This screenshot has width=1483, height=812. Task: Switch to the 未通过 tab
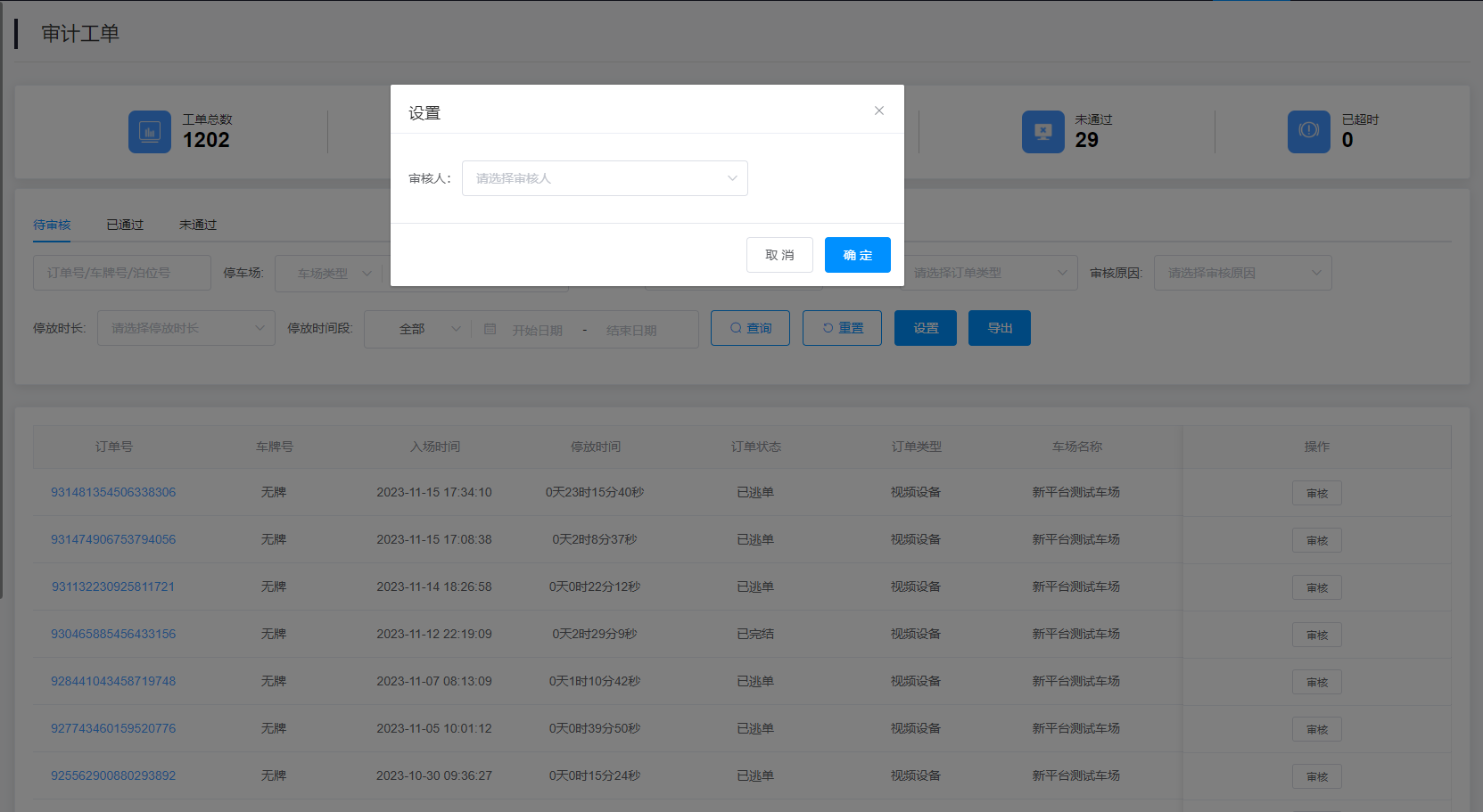tap(198, 225)
